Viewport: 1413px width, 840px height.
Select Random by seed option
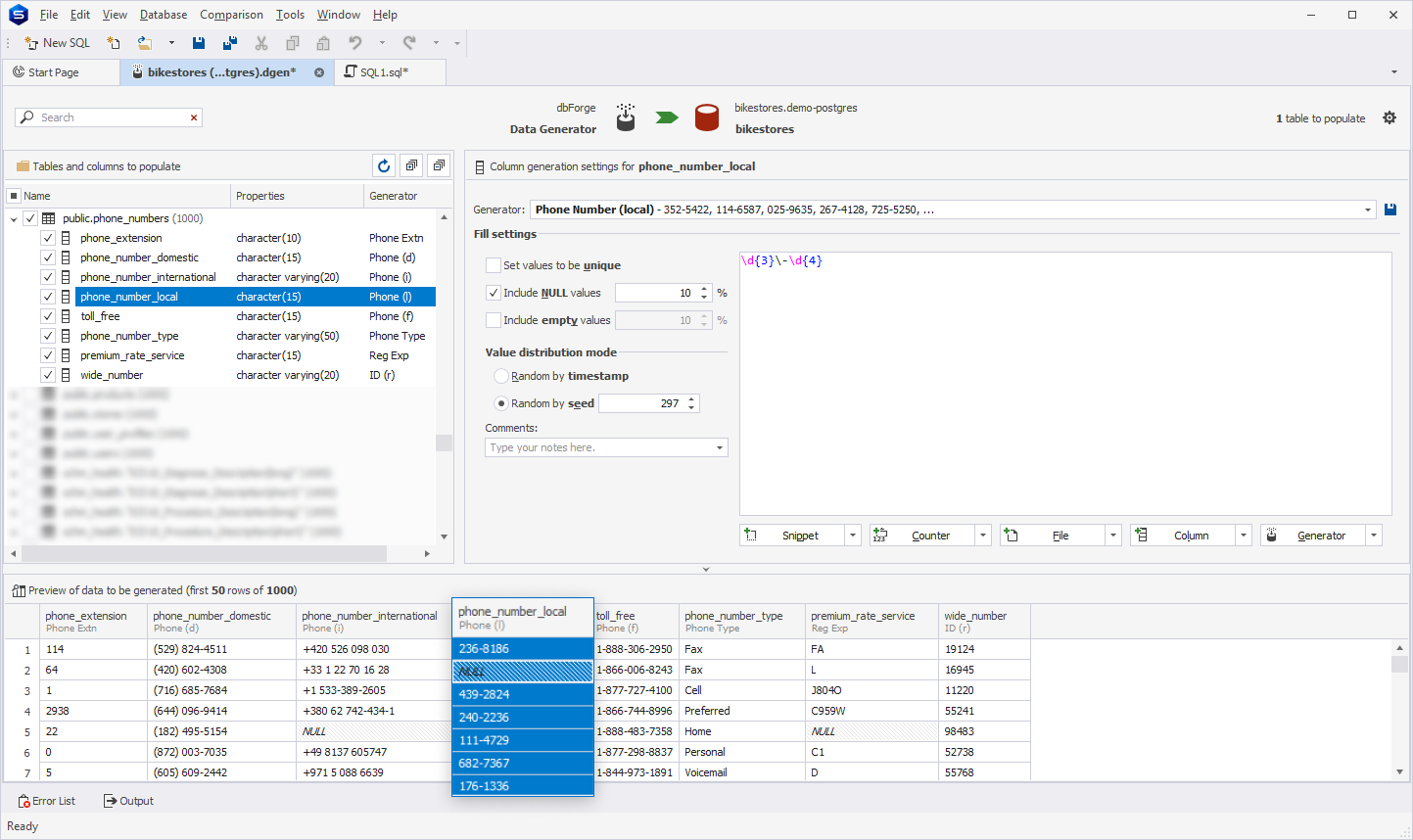tap(501, 403)
